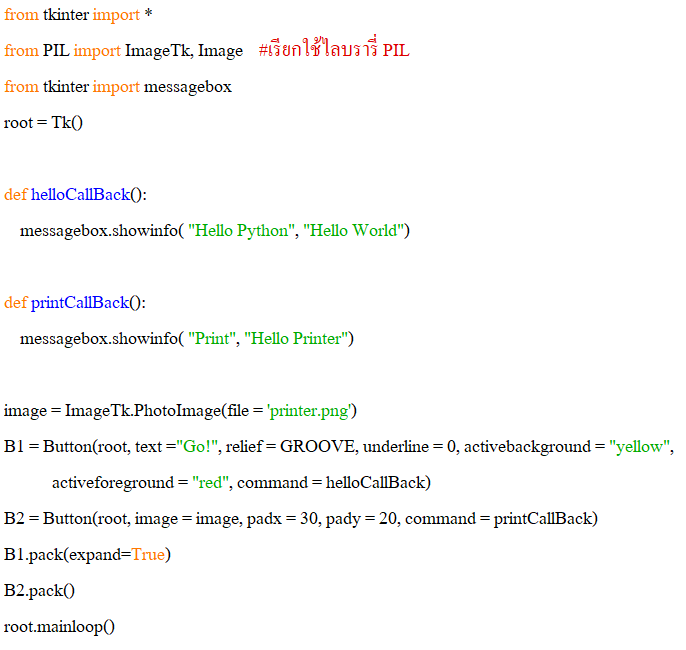
Task: Click the line 'root.mainloop()'
Action: tap(60, 627)
